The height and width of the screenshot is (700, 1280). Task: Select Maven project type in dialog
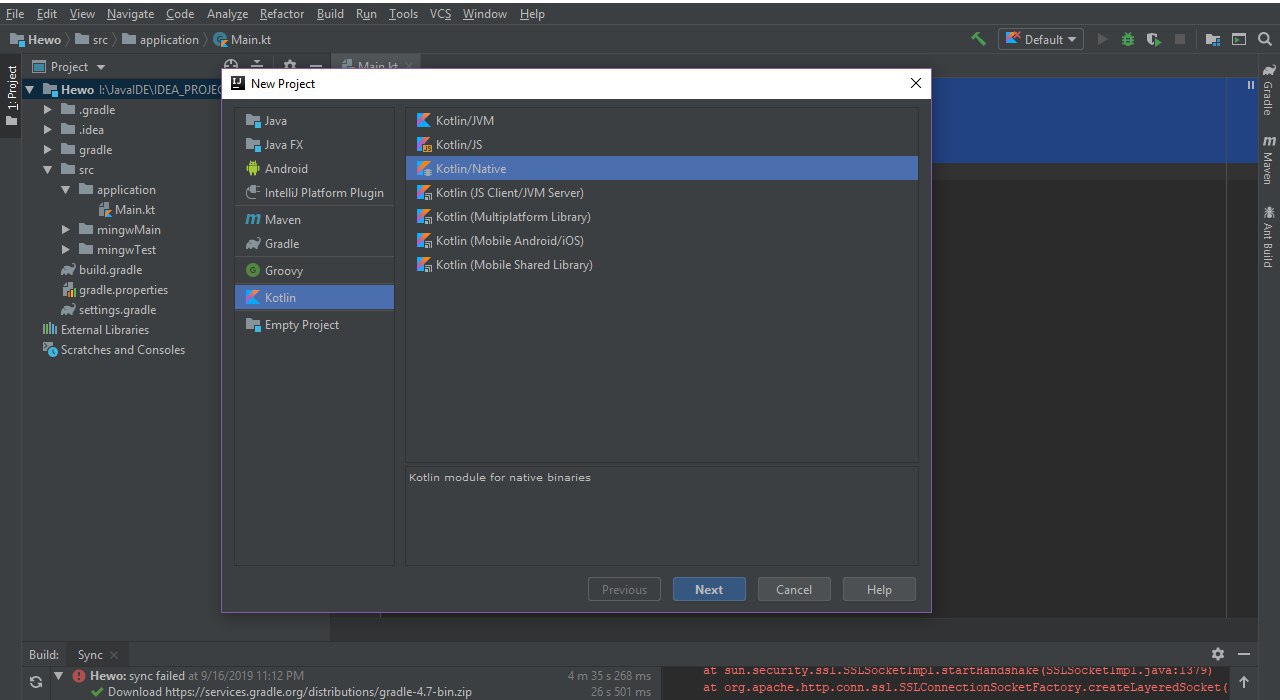pos(314,219)
